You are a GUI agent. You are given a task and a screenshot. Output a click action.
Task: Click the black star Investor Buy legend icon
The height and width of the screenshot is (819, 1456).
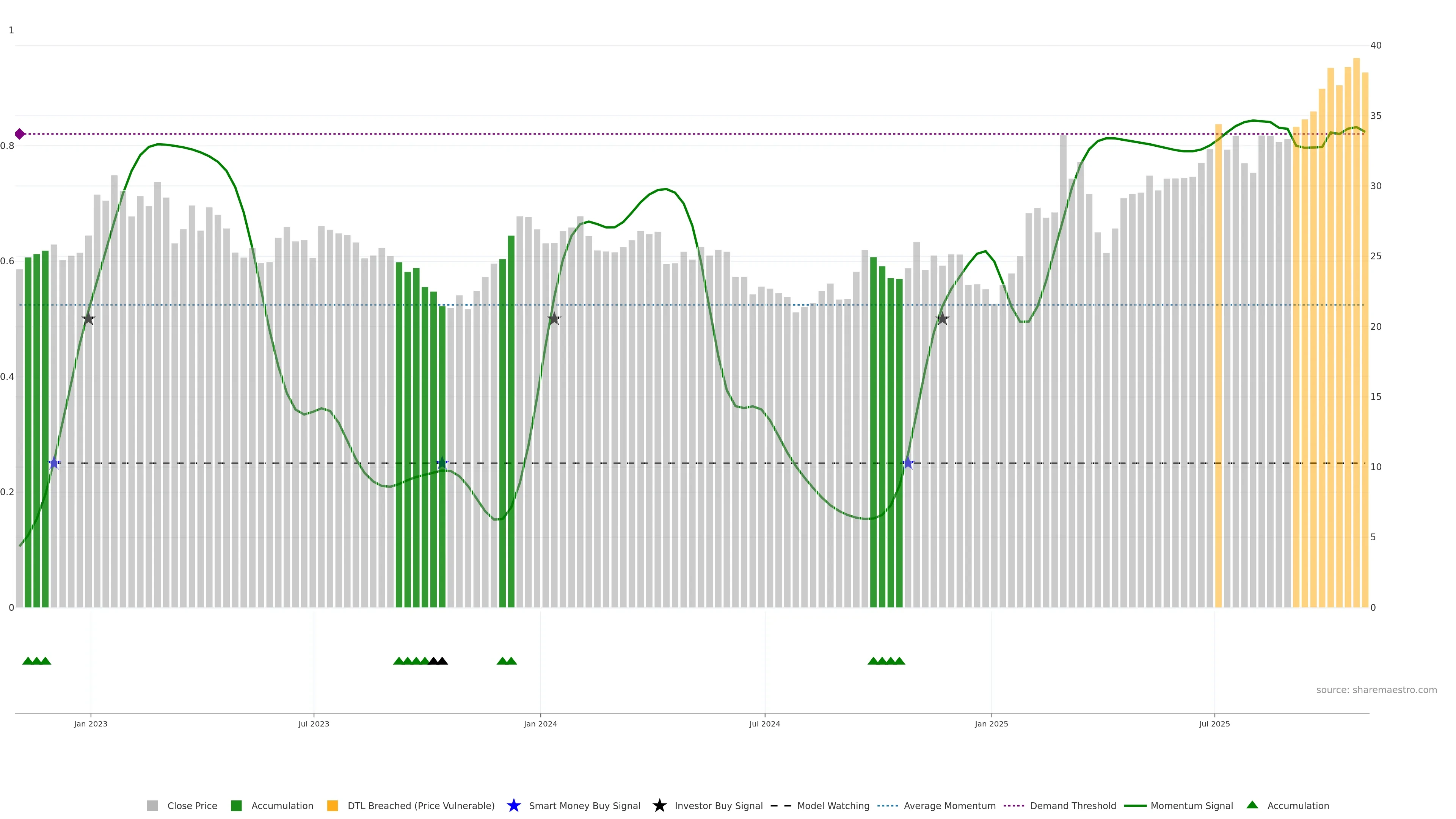tap(659, 805)
